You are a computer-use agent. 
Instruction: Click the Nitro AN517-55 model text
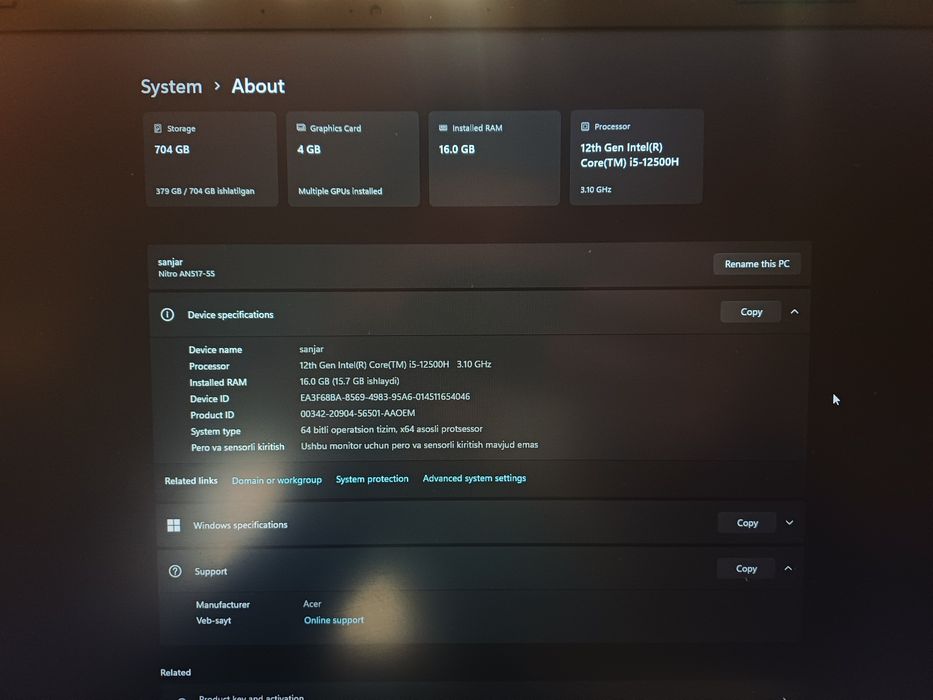pyautogui.click(x=186, y=274)
